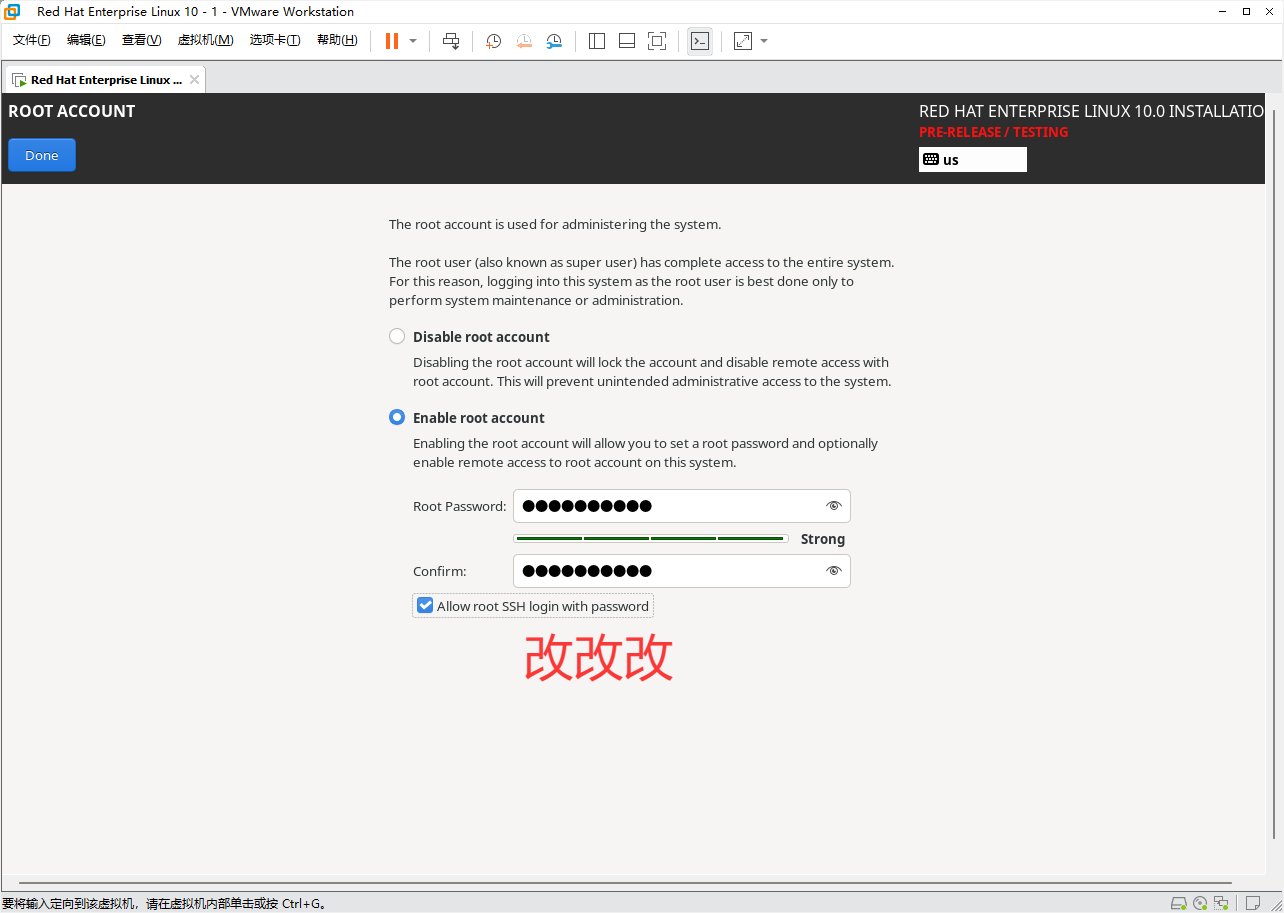Click the us keyboard layout indicator
Image resolution: width=1284 pixels, height=913 pixels.
(973, 160)
